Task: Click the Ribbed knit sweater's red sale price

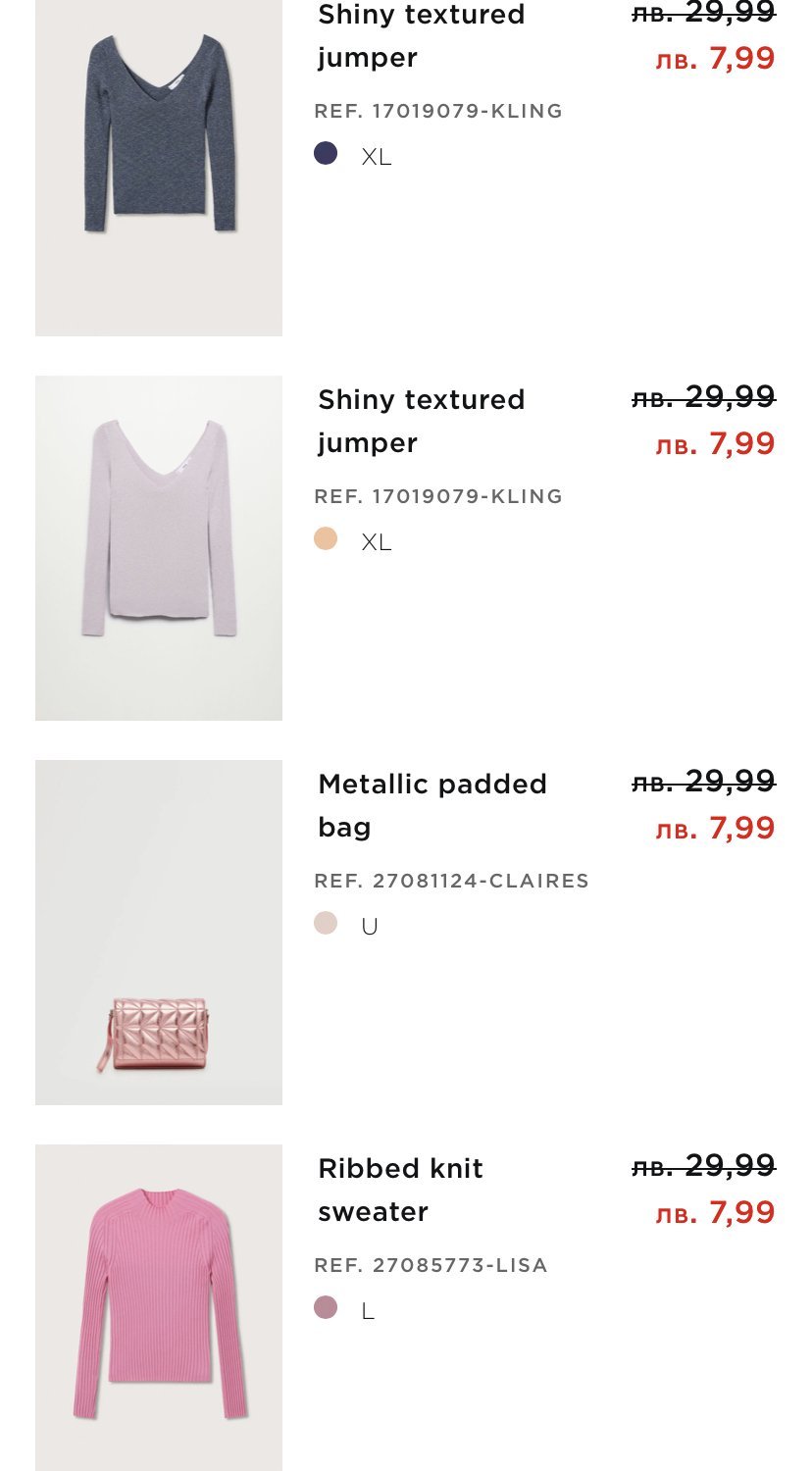Action: coord(715,1213)
